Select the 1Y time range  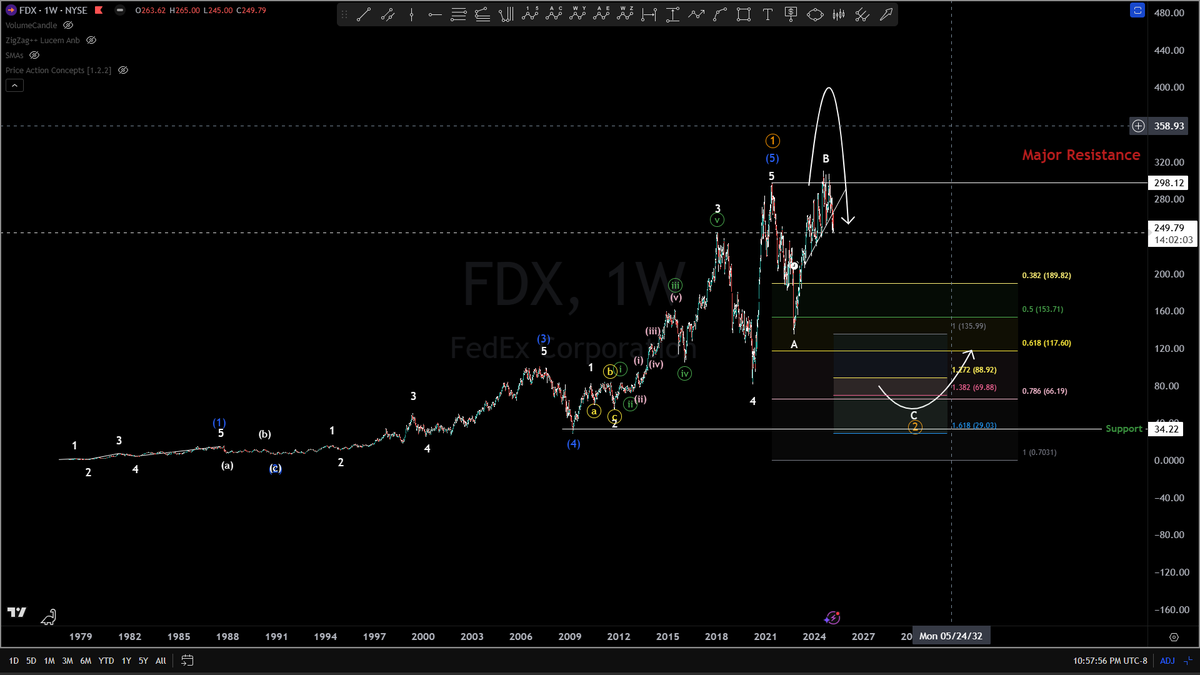pos(125,661)
